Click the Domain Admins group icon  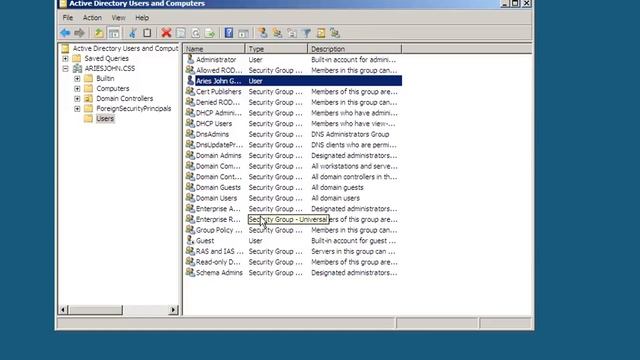(x=190, y=155)
